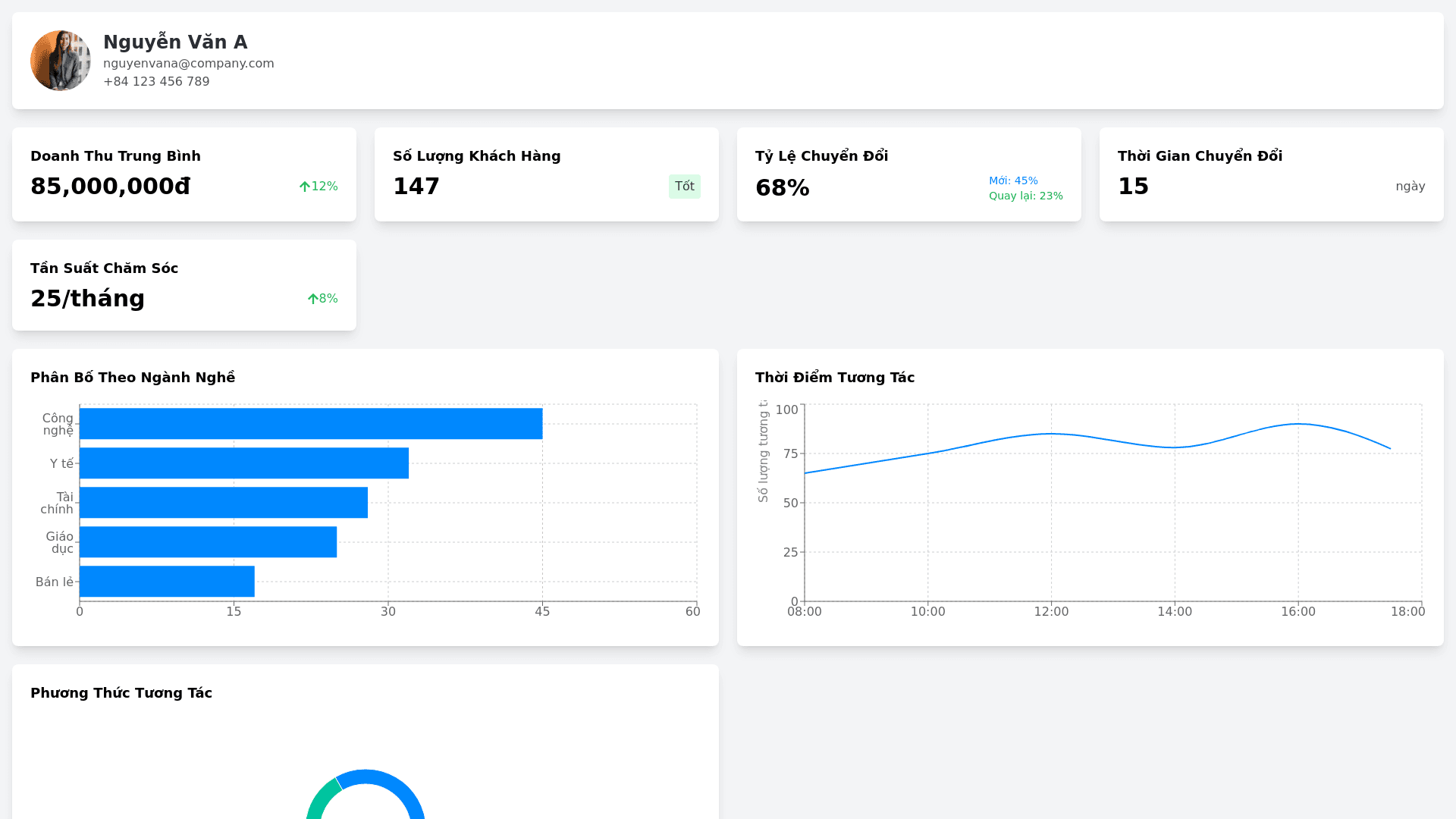
Task: Click the Quay lại: 23% label
Action: (x=1025, y=196)
